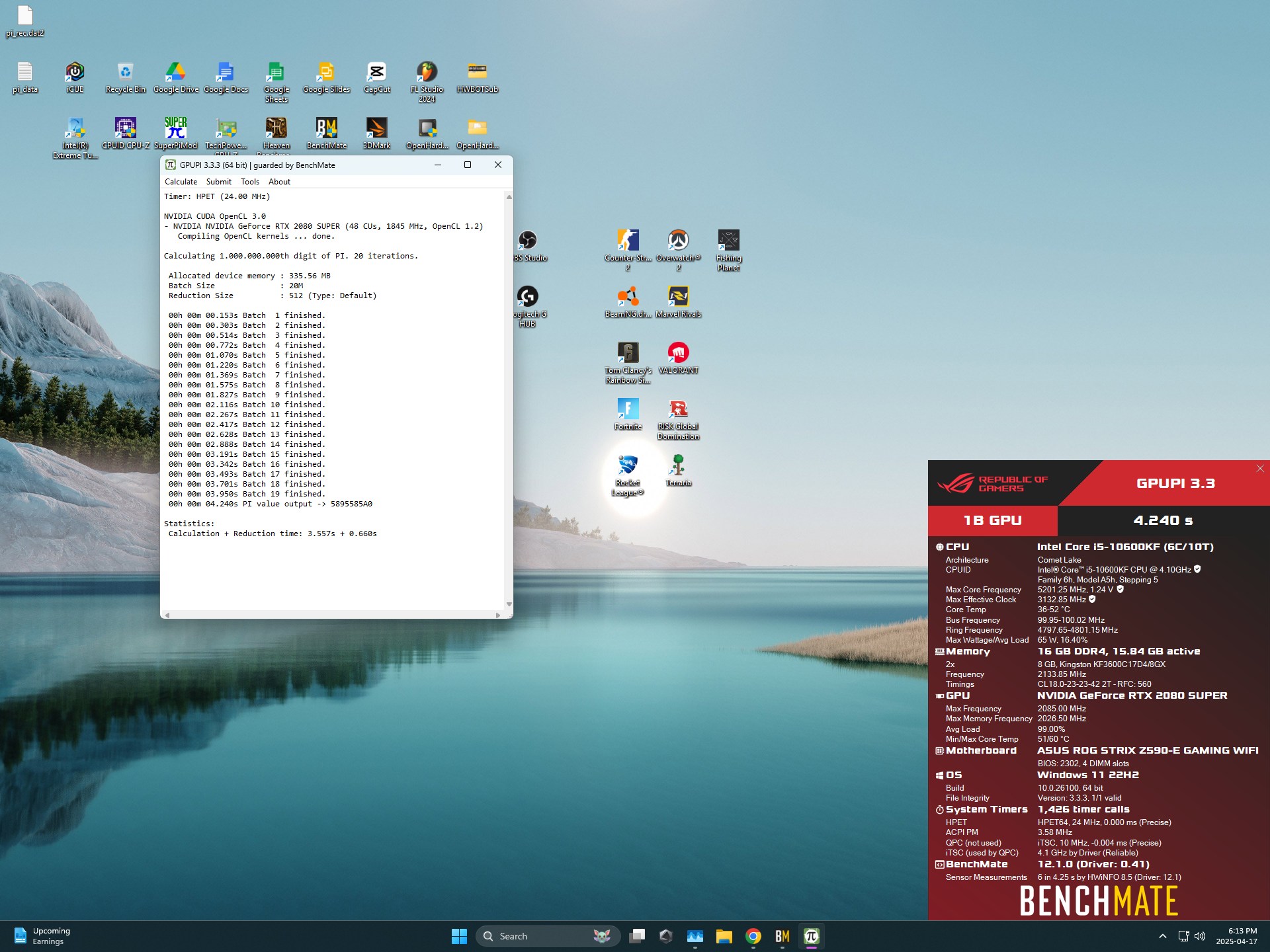Open volume control in system tray
This screenshot has height=952, width=1270.
[x=1200, y=936]
